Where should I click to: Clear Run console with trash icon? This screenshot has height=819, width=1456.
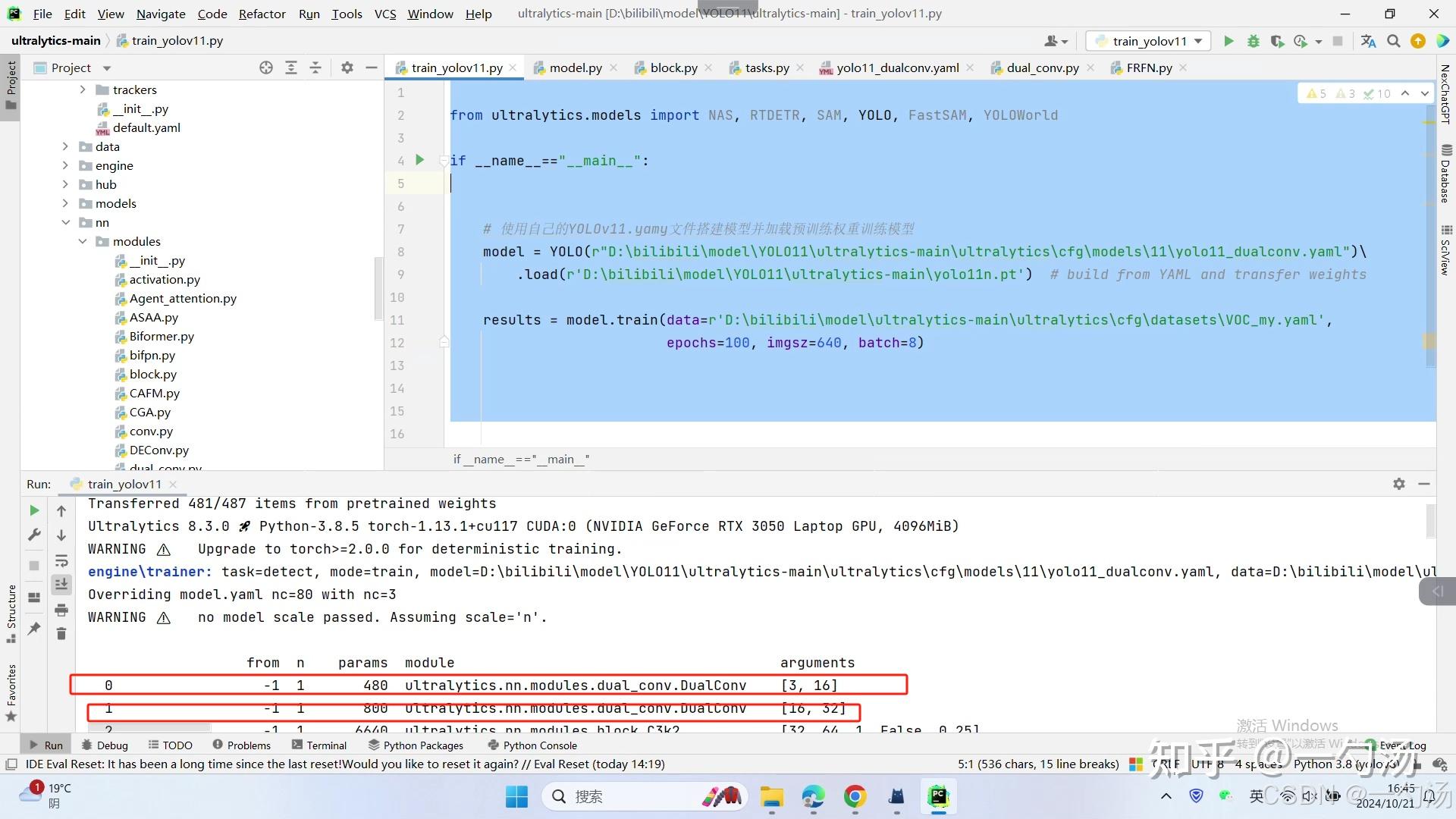click(x=61, y=633)
